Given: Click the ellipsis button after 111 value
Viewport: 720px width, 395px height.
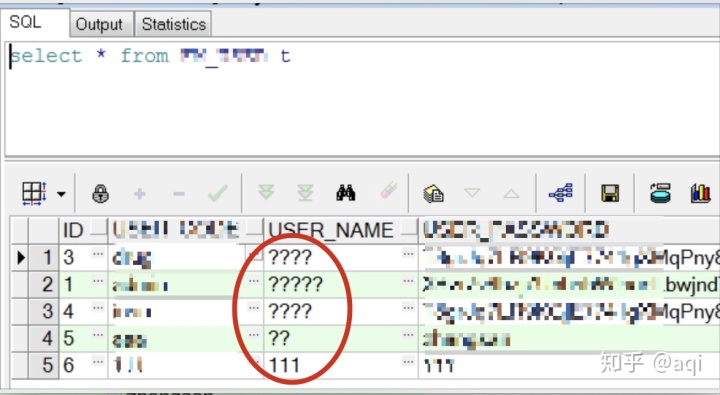Looking at the screenshot, I should point(408,361).
